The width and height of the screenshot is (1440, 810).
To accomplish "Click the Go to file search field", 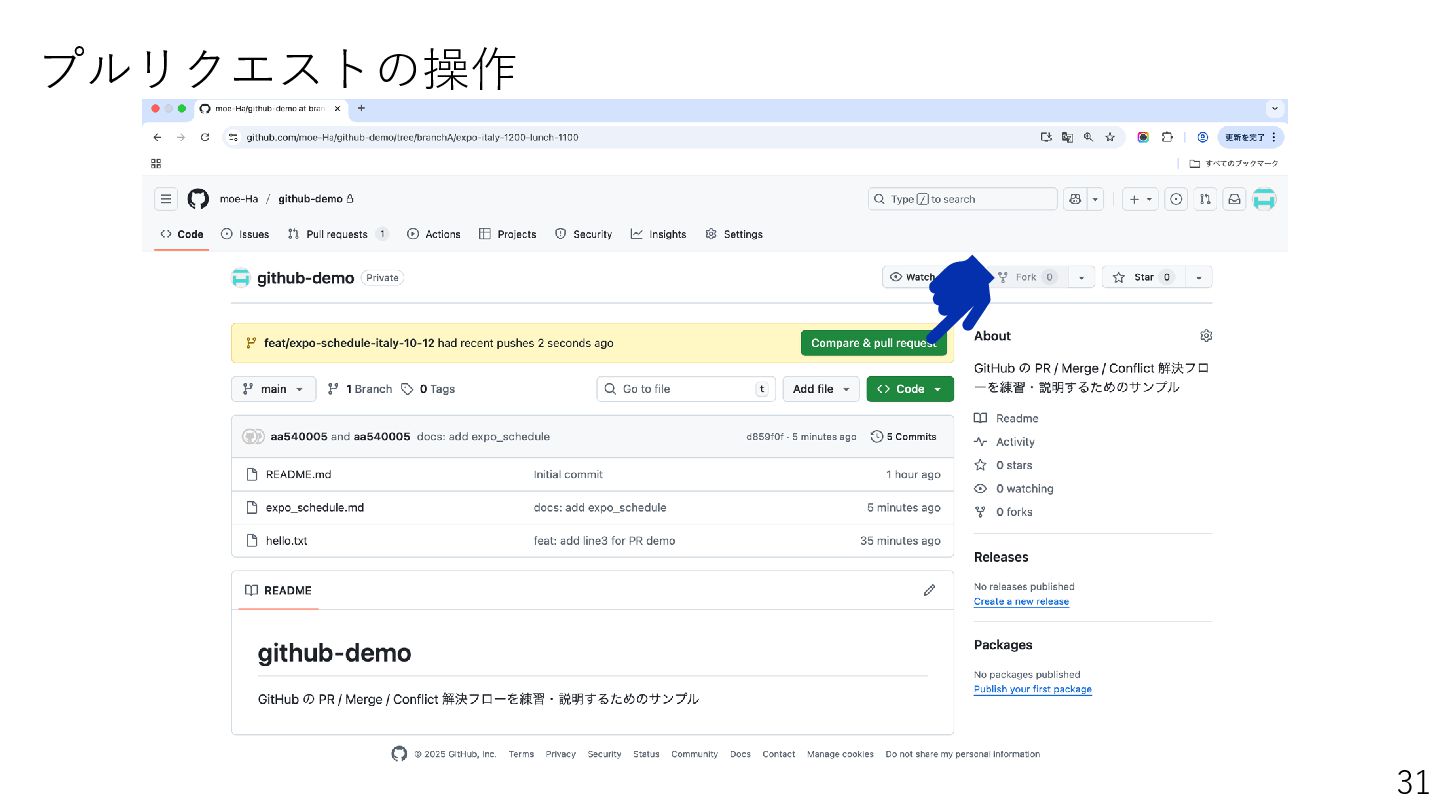I will [x=686, y=389].
